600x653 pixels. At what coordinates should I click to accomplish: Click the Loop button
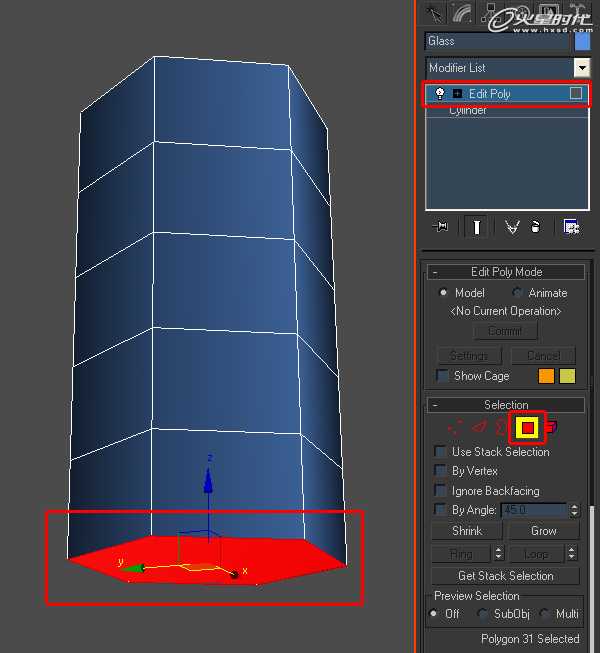(536, 554)
